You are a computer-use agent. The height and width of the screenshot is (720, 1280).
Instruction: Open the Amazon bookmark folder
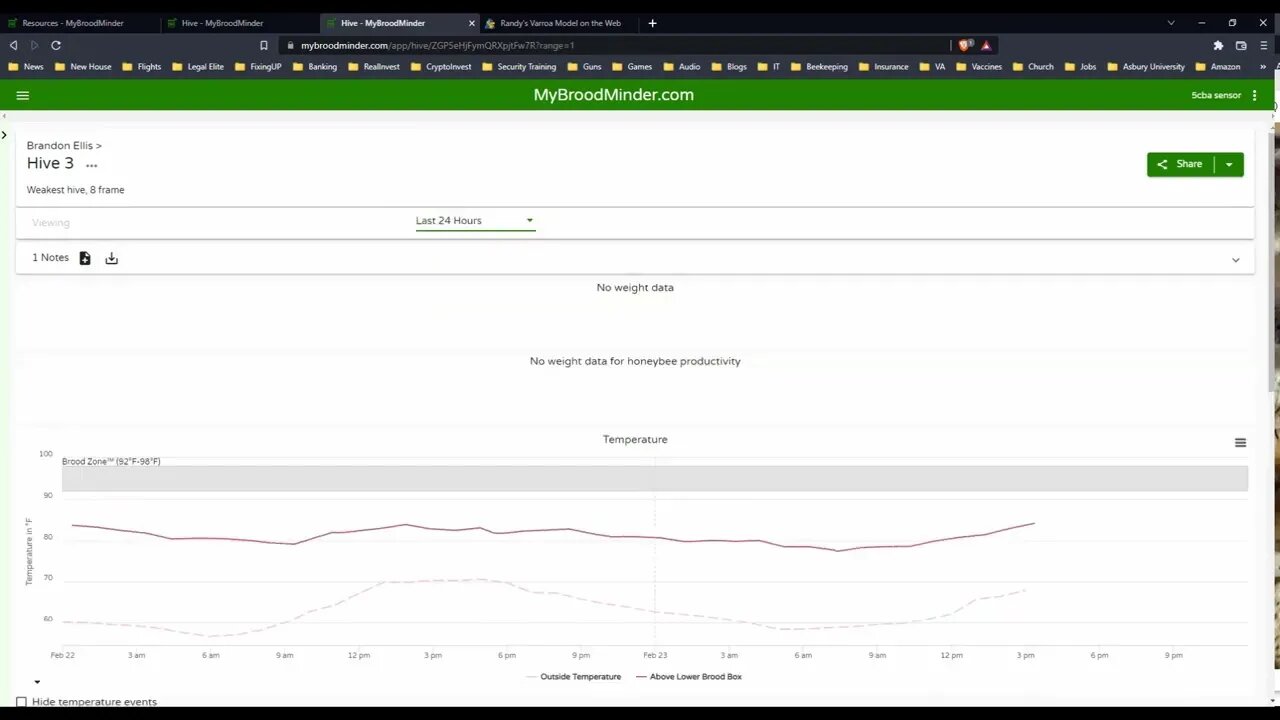coord(1217,67)
